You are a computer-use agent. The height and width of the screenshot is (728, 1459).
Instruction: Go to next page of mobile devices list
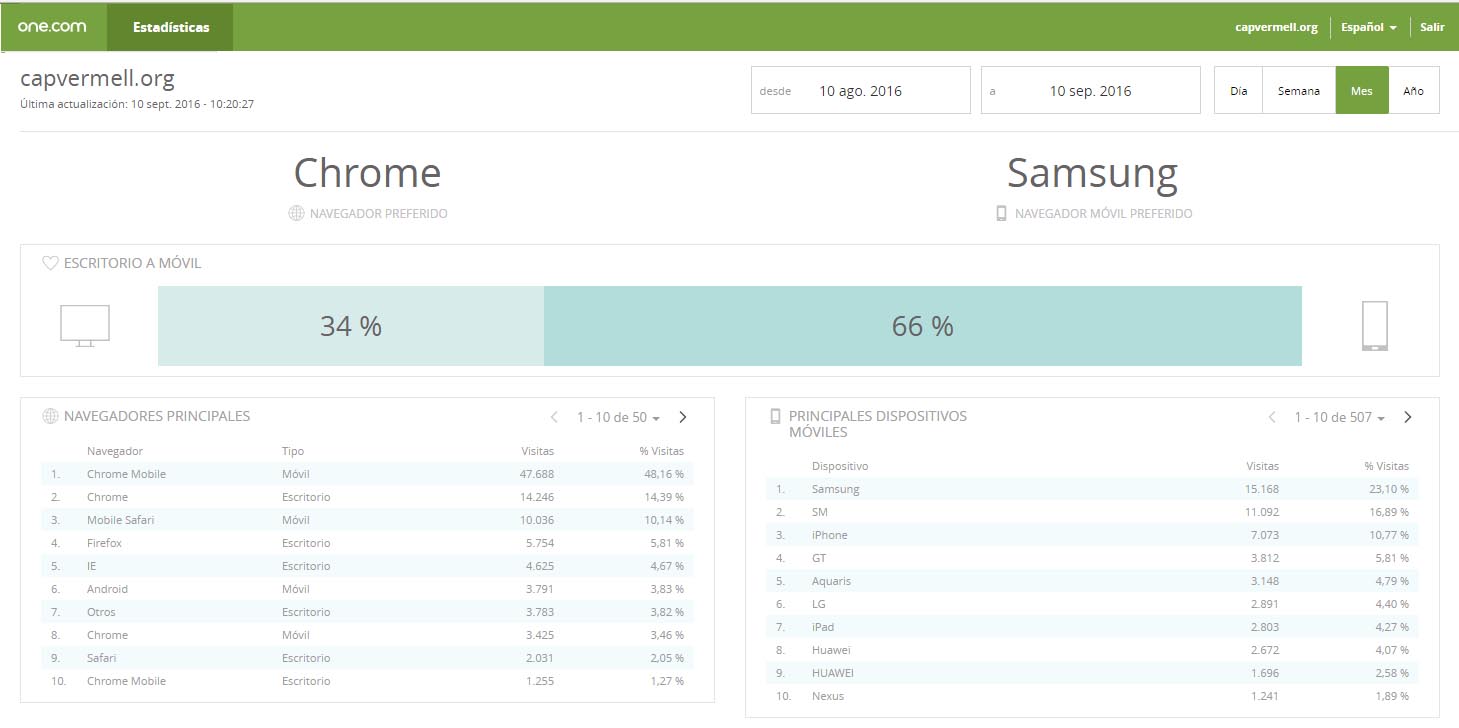click(x=1408, y=417)
